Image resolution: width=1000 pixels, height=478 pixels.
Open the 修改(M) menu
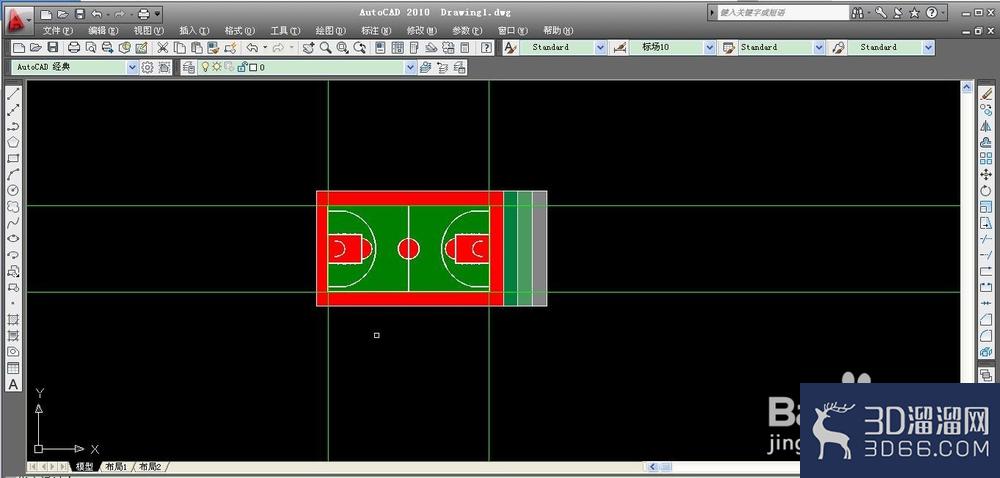tap(422, 31)
